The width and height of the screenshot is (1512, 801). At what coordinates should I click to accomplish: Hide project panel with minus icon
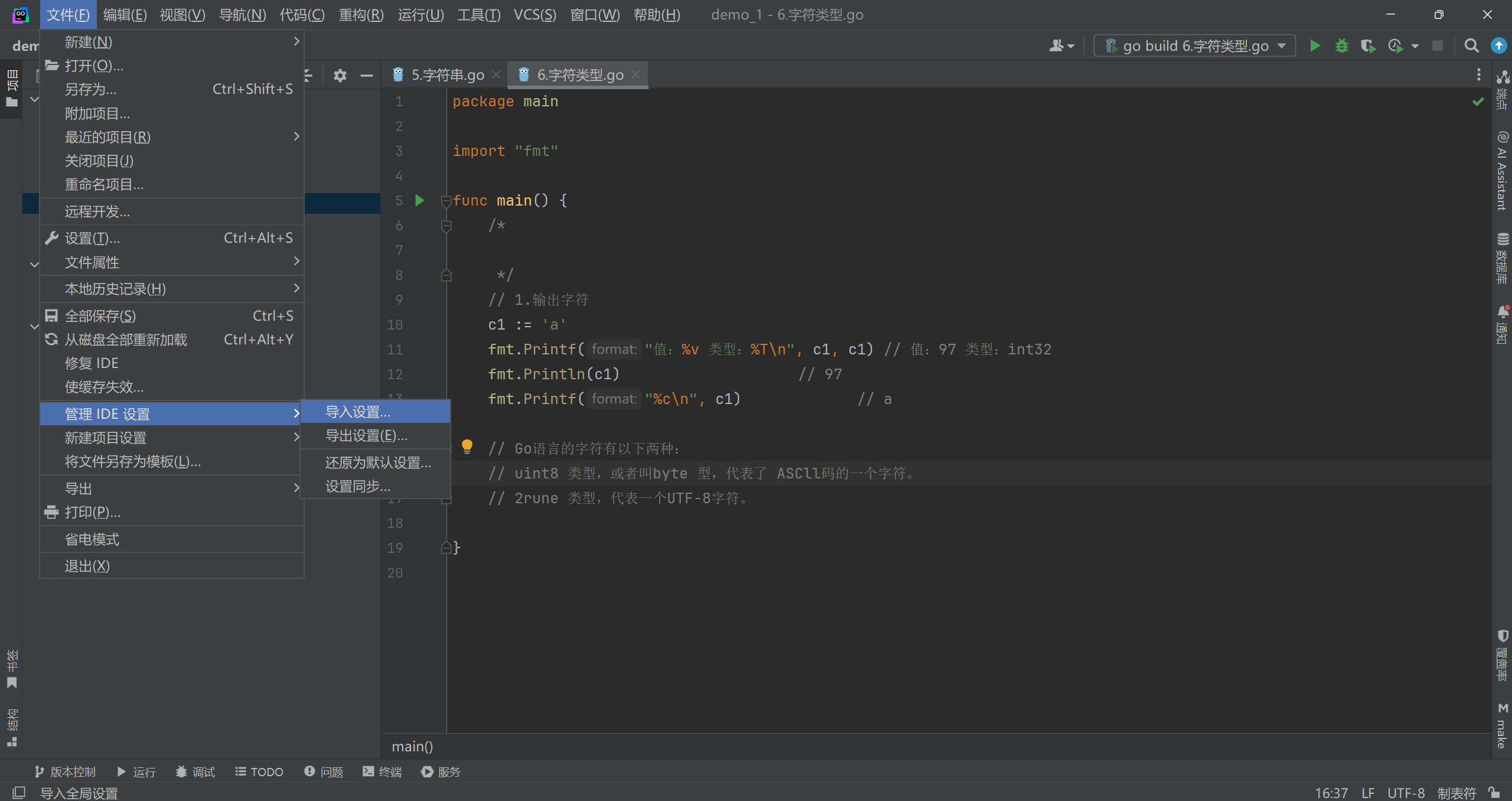click(x=366, y=76)
